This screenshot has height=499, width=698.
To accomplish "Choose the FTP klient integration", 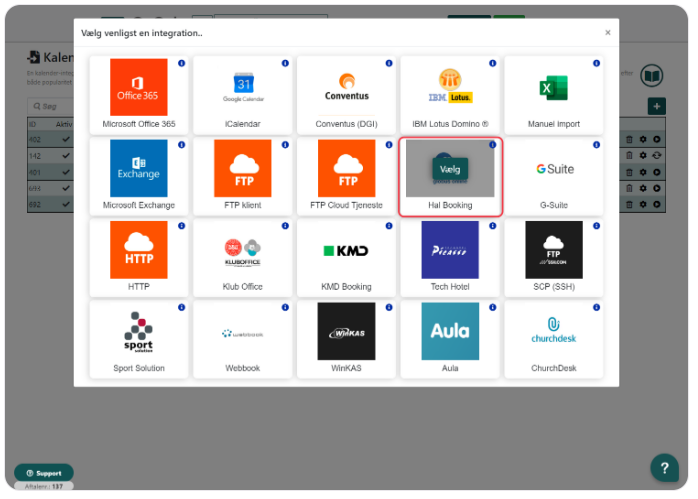I will (242, 176).
